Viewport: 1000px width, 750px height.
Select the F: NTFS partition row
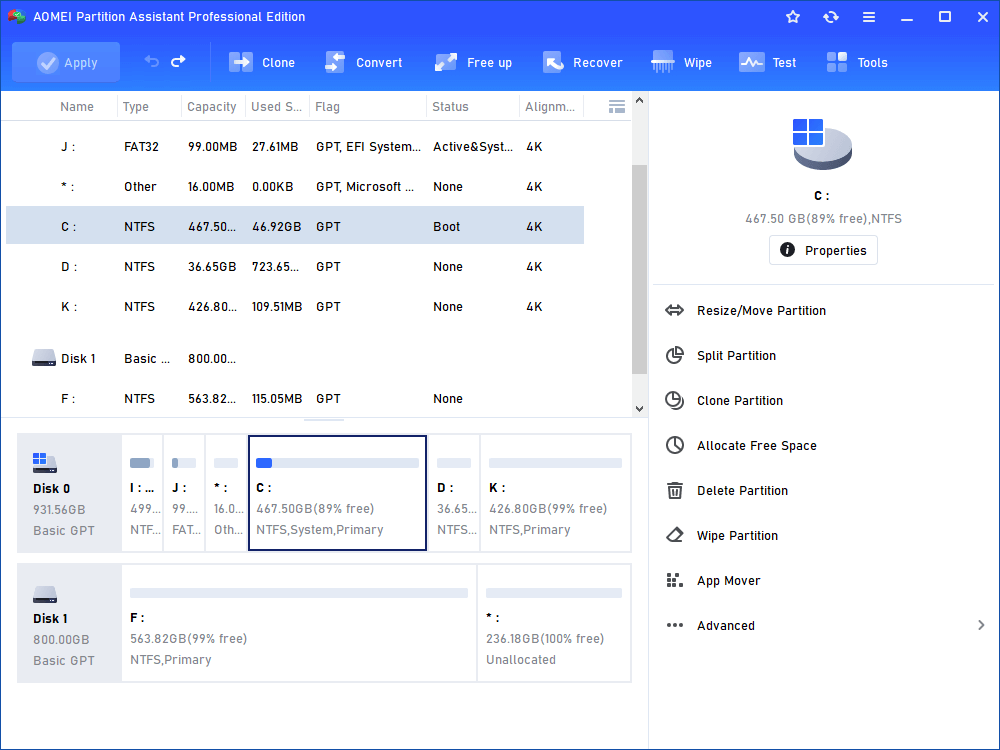click(x=295, y=399)
